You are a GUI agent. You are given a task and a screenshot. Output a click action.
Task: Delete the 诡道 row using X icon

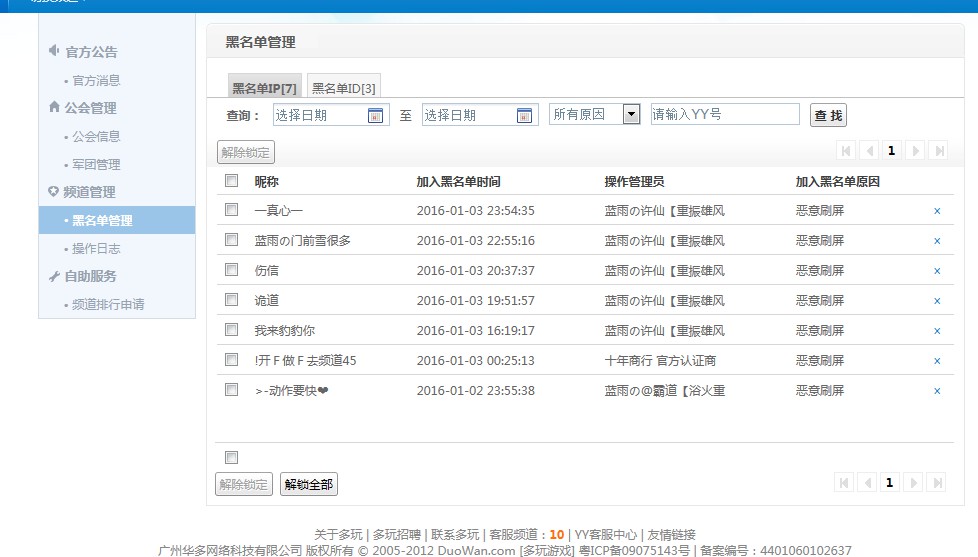pos(937,301)
